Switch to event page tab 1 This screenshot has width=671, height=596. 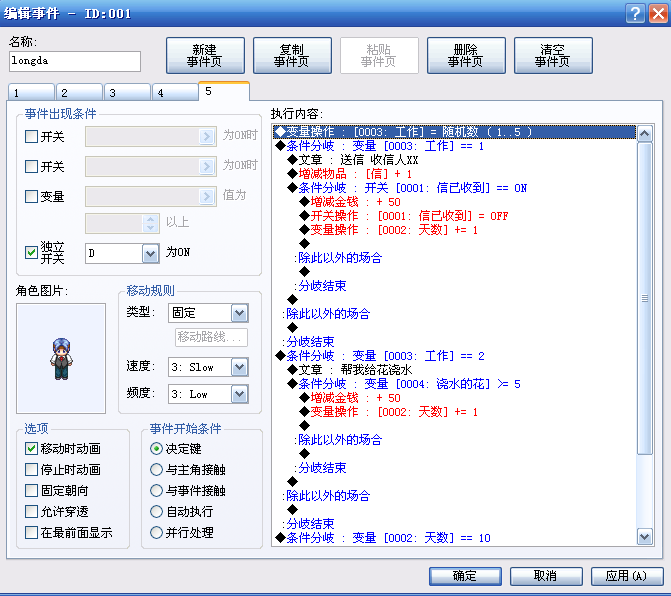[31, 92]
